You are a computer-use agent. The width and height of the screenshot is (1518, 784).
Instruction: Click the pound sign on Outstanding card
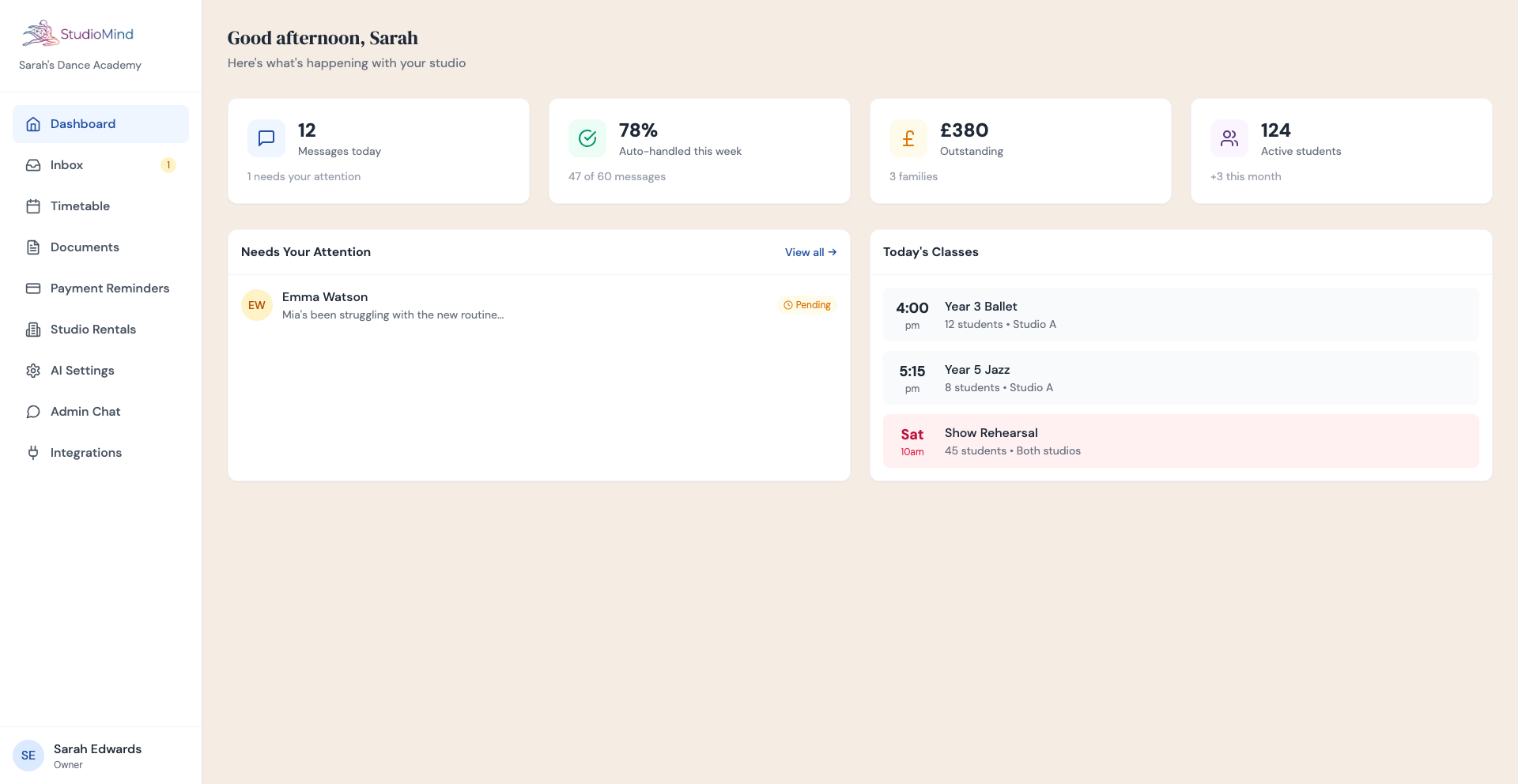[908, 138]
